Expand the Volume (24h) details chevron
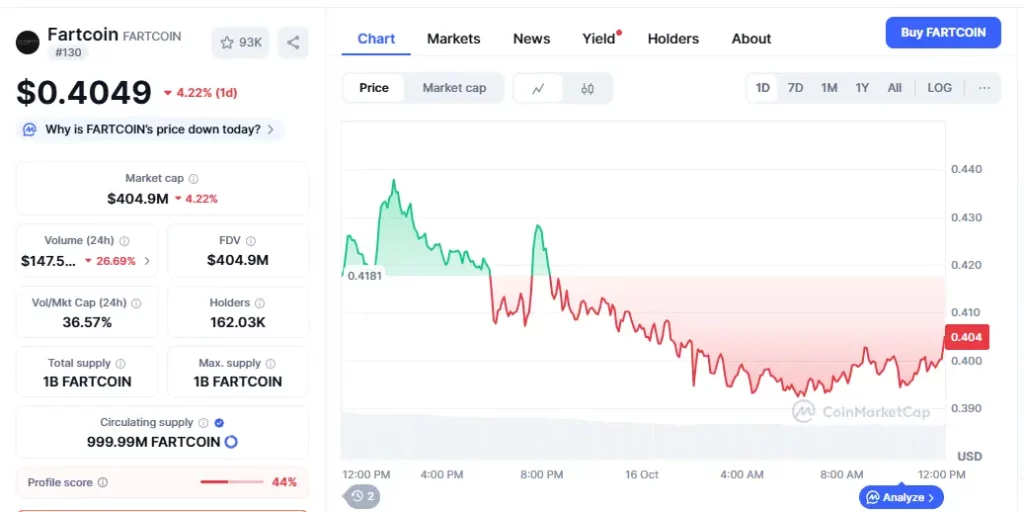The width and height of the screenshot is (1024, 512). tap(148, 261)
